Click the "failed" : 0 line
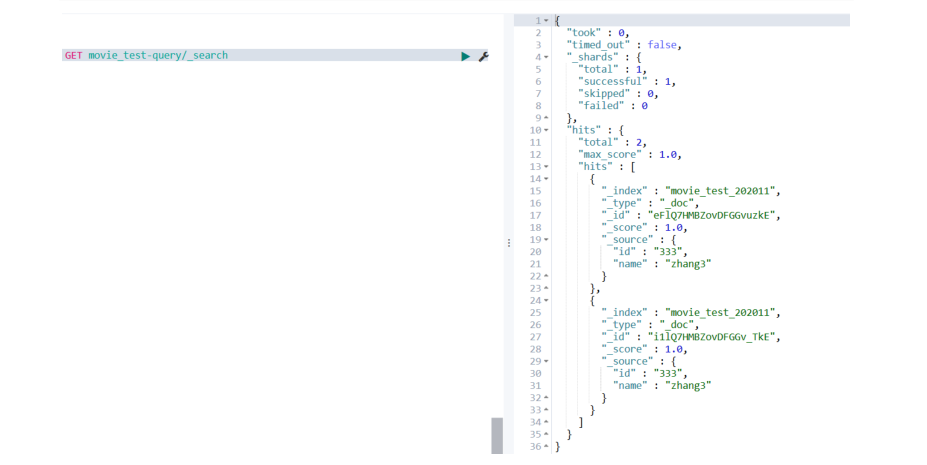Image resolution: width=927 pixels, height=465 pixels. pos(612,106)
